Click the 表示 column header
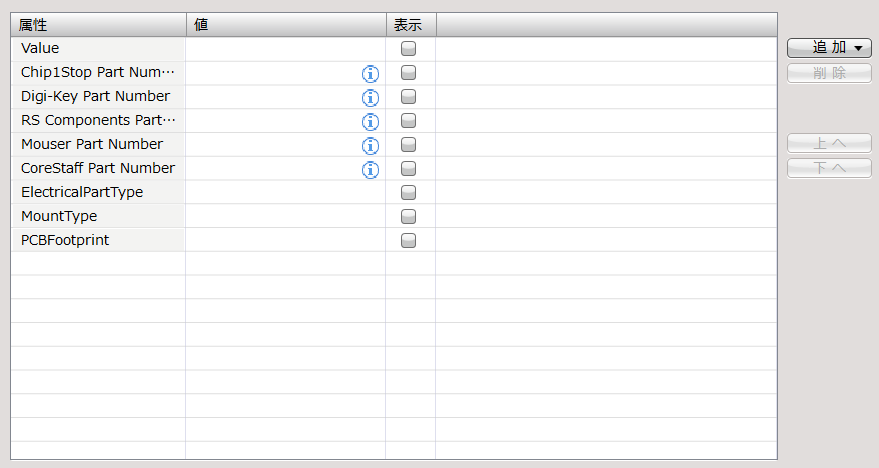879x468 pixels. (409, 24)
